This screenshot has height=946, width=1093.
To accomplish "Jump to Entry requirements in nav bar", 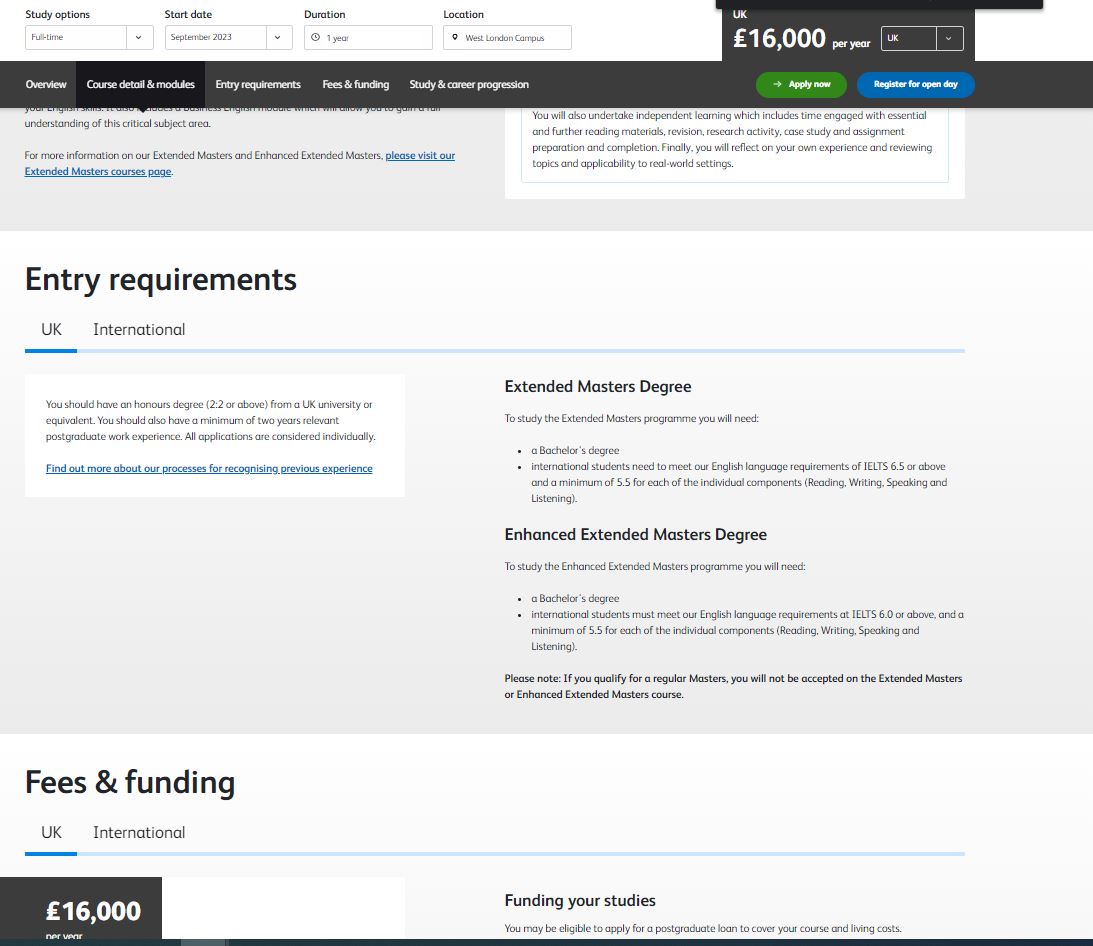I will 258,85.
